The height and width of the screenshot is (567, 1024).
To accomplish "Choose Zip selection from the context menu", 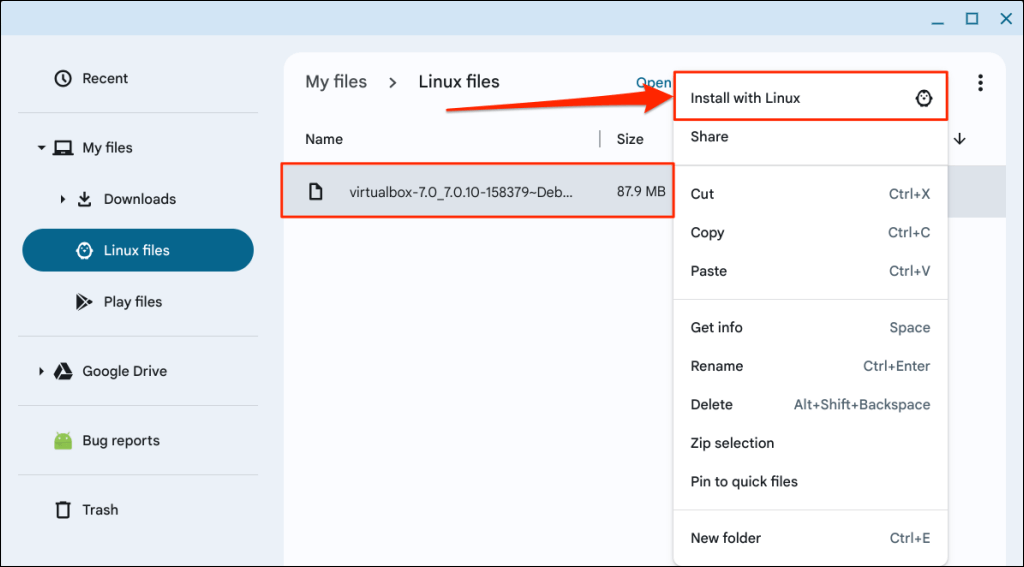I will click(x=810, y=443).
